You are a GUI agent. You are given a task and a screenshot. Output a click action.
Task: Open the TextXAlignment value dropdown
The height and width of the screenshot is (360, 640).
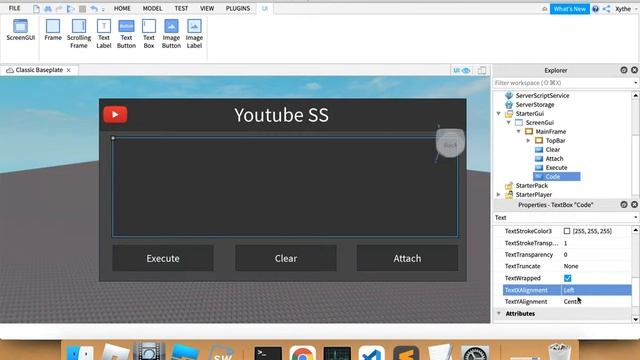[x=597, y=290]
